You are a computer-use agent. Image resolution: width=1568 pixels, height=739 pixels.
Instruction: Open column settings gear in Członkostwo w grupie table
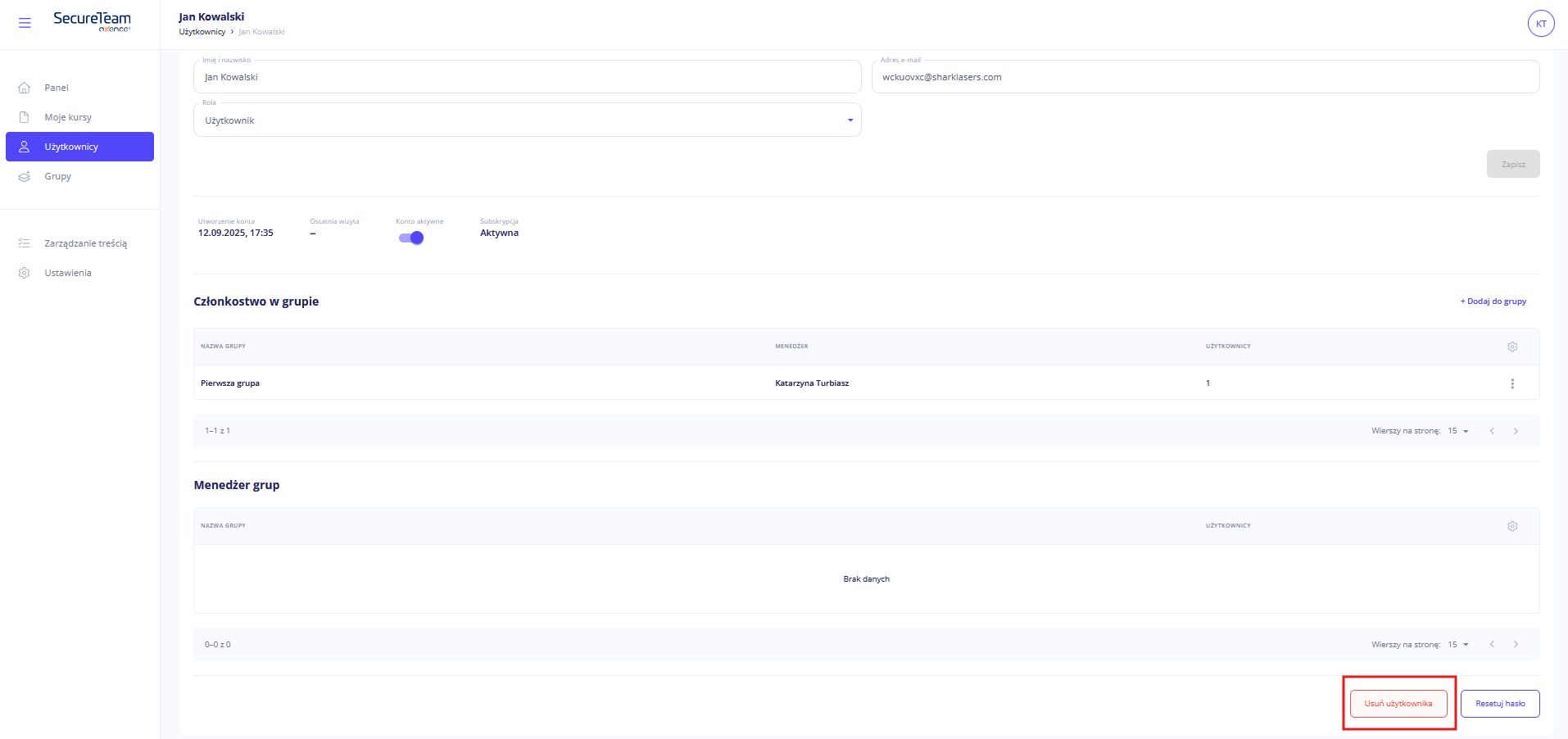(x=1512, y=347)
